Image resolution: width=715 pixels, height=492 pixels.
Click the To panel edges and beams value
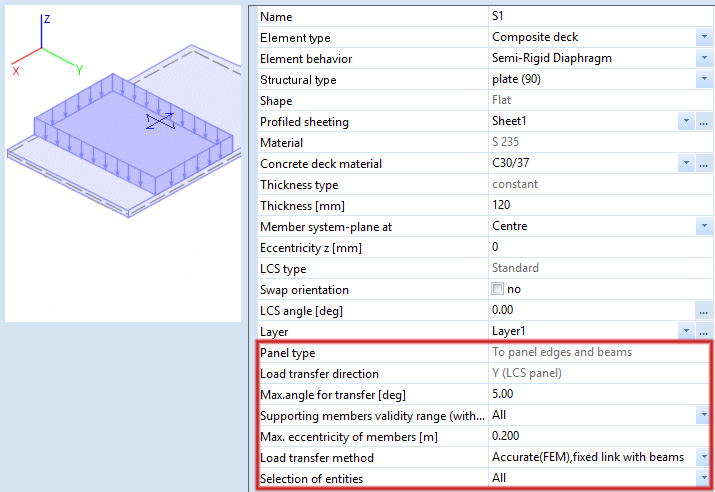[x=562, y=352]
